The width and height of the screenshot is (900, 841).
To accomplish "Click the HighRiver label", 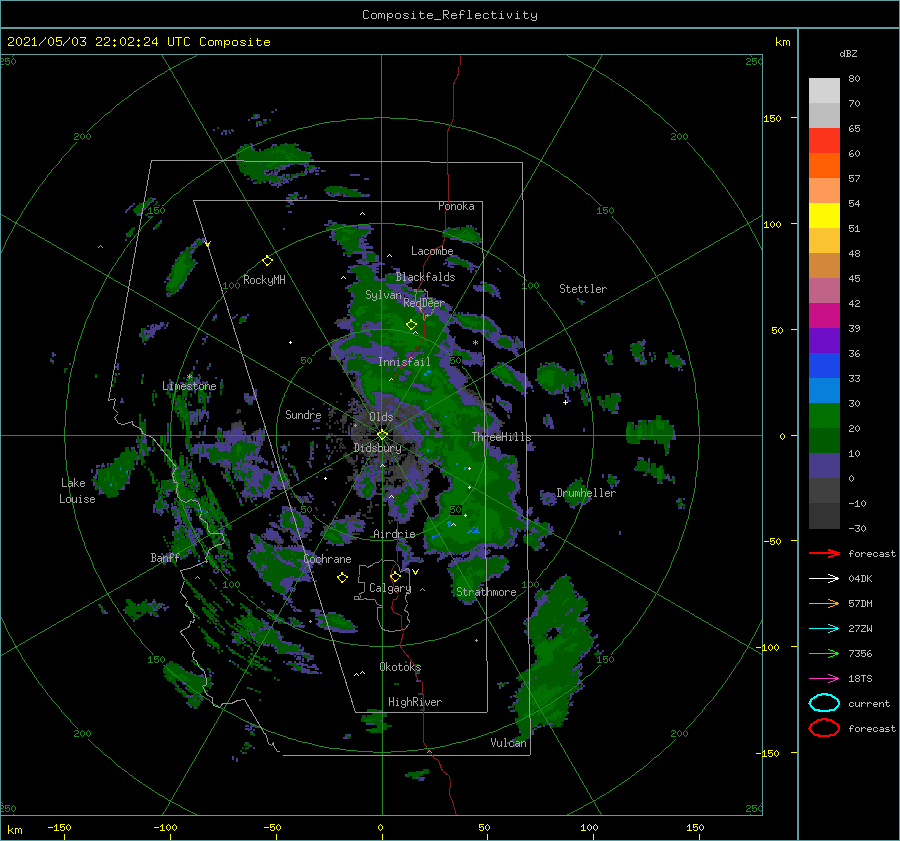I will 415,702.
